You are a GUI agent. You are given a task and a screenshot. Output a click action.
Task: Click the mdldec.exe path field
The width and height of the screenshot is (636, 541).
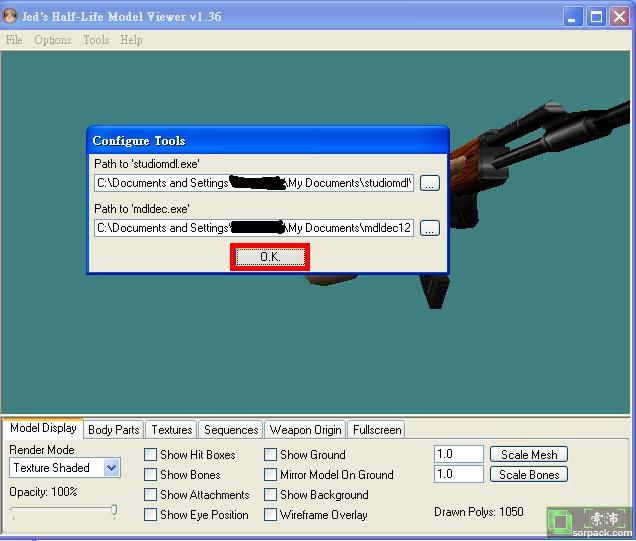[254, 228]
